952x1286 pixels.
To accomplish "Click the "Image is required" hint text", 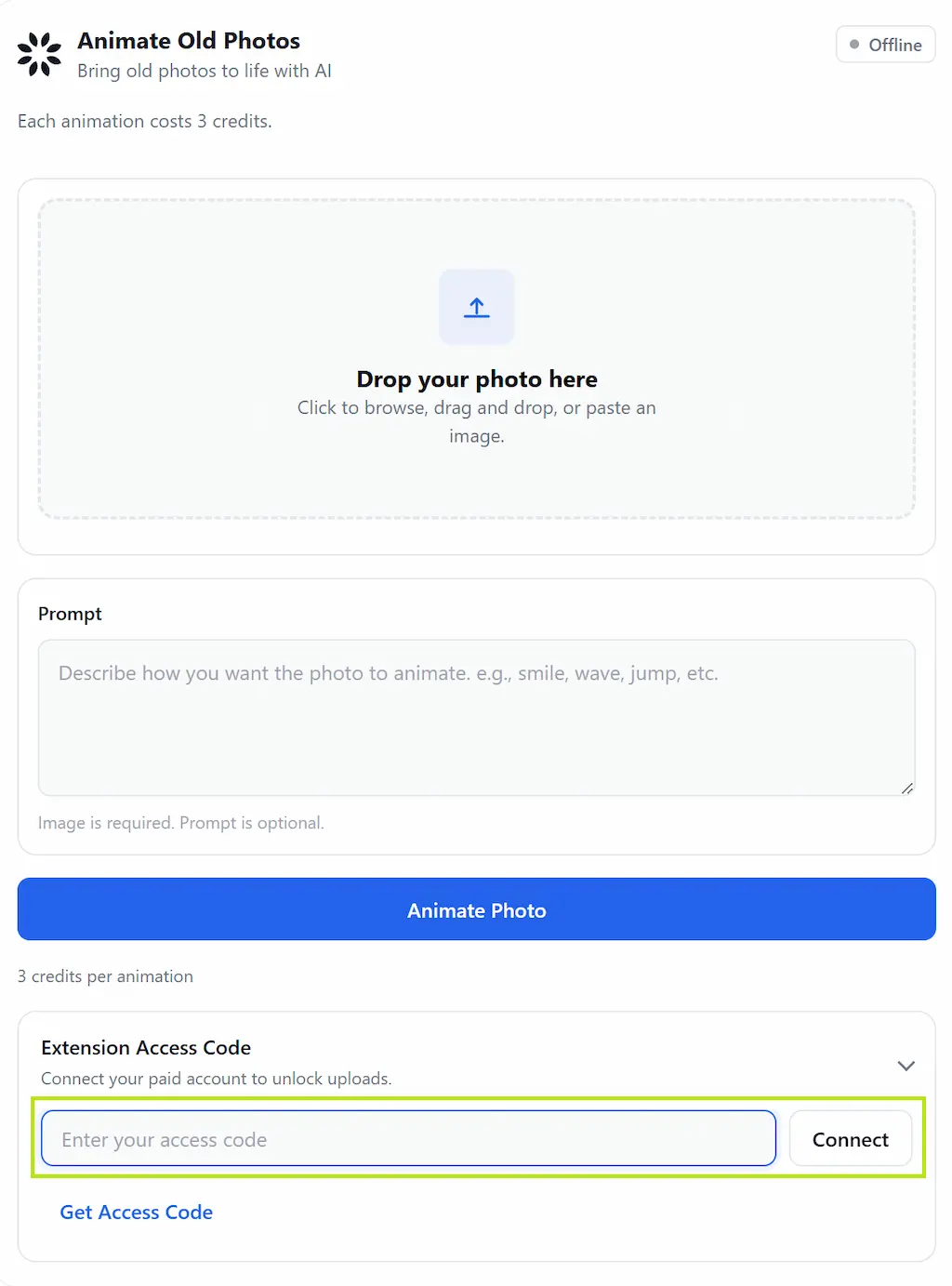I will pyautogui.click(x=180, y=823).
